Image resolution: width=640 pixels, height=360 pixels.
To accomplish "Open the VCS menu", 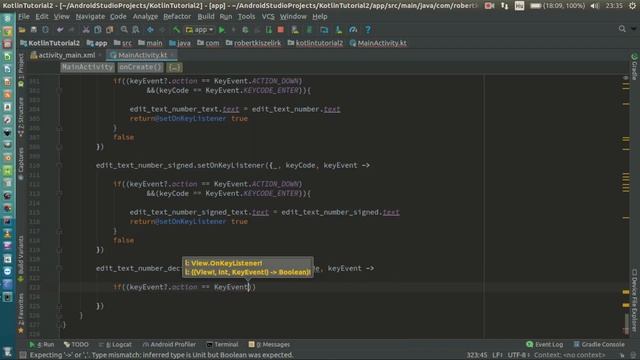I will coord(268,17).
